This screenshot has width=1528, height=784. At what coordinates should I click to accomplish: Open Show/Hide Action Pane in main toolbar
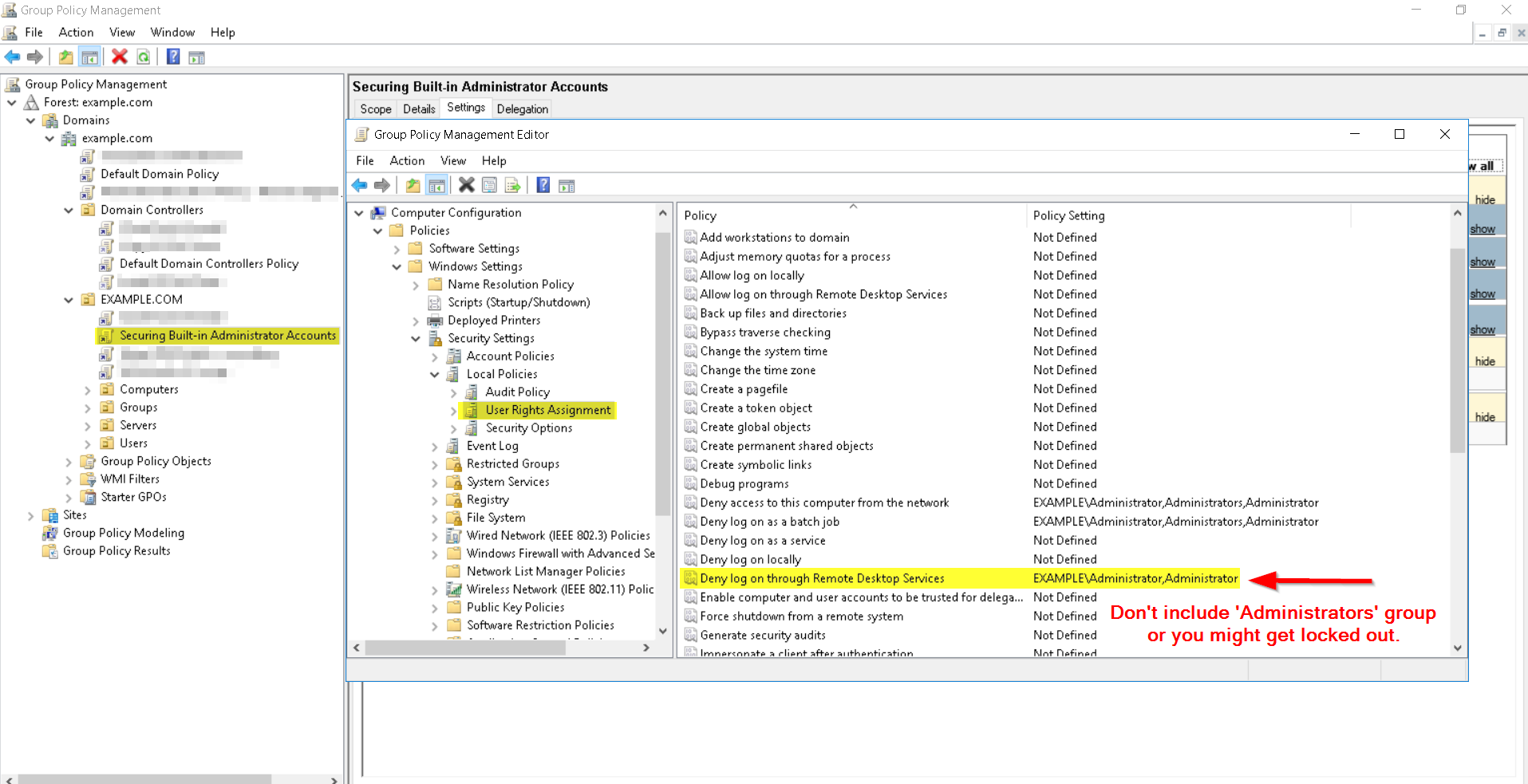point(196,57)
